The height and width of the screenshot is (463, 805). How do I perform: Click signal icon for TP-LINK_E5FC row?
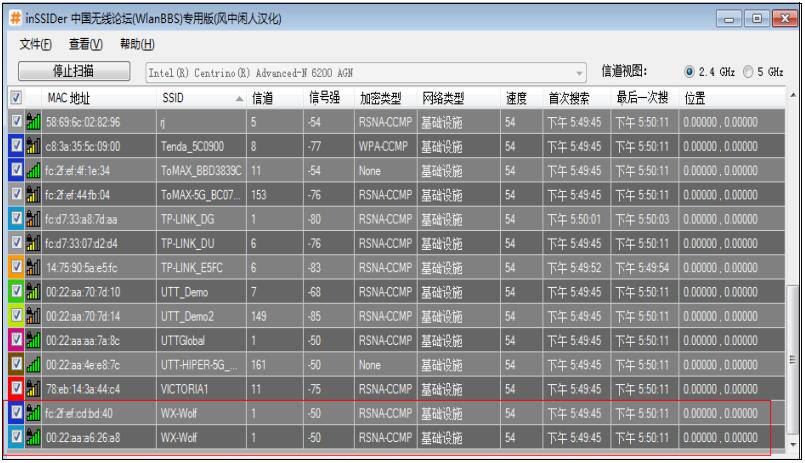[x=33, y=267]
